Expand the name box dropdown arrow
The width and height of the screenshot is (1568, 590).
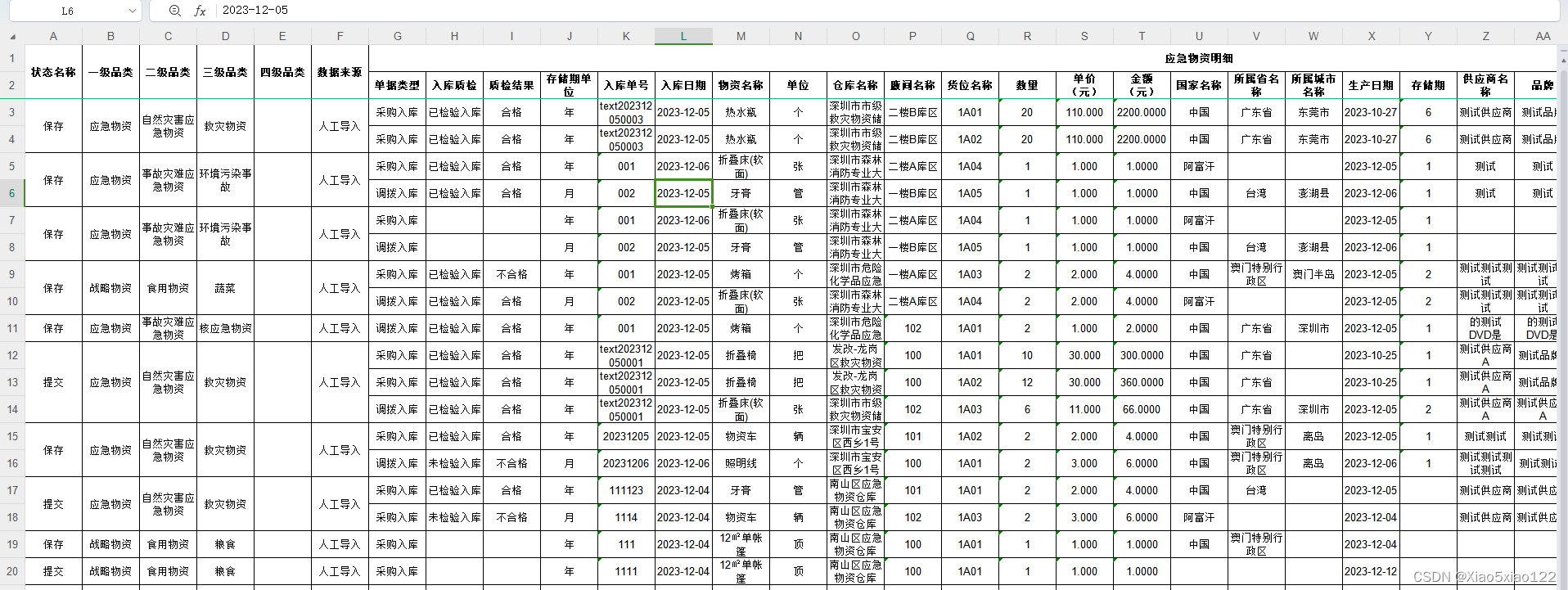pos(133,11)
